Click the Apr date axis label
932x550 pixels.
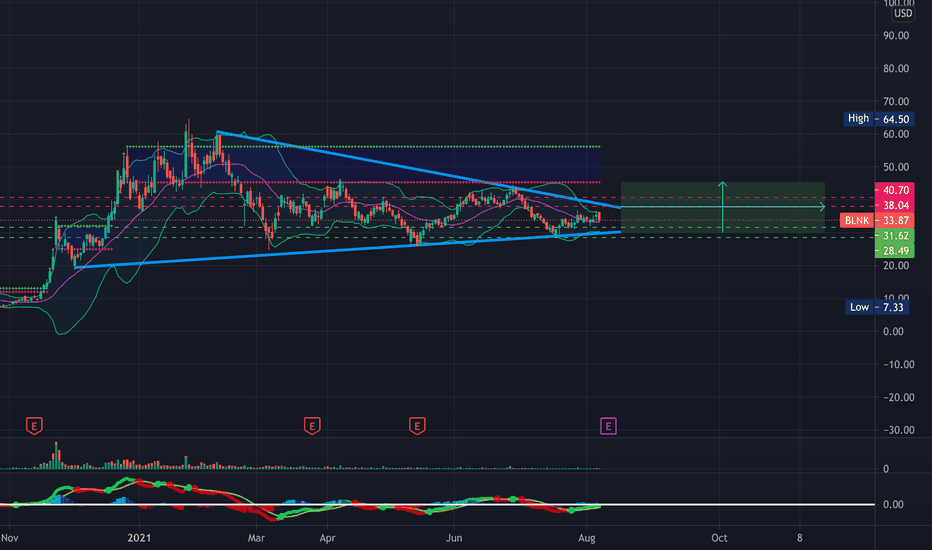click(x=328, y=538)
